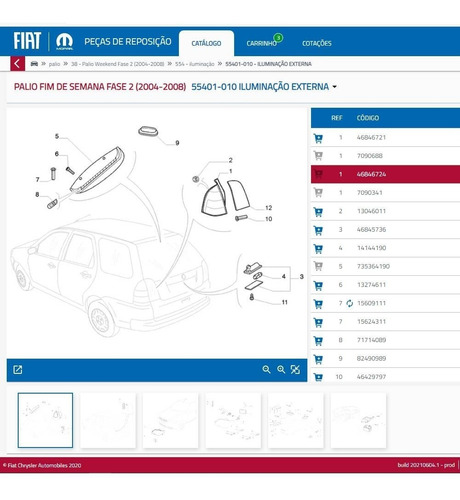Go to palio breadcrumb link
460x500 pixels.
(54, 64)
